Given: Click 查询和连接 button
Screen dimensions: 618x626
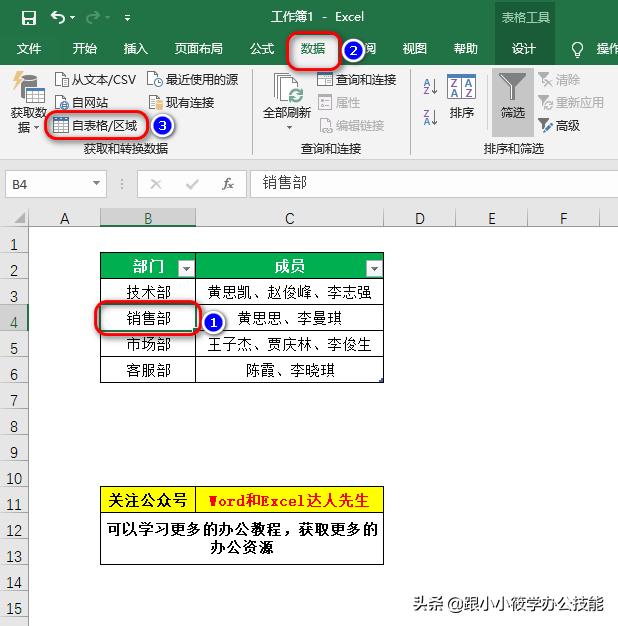Looking at the screenshot, I should coord(357,79).
